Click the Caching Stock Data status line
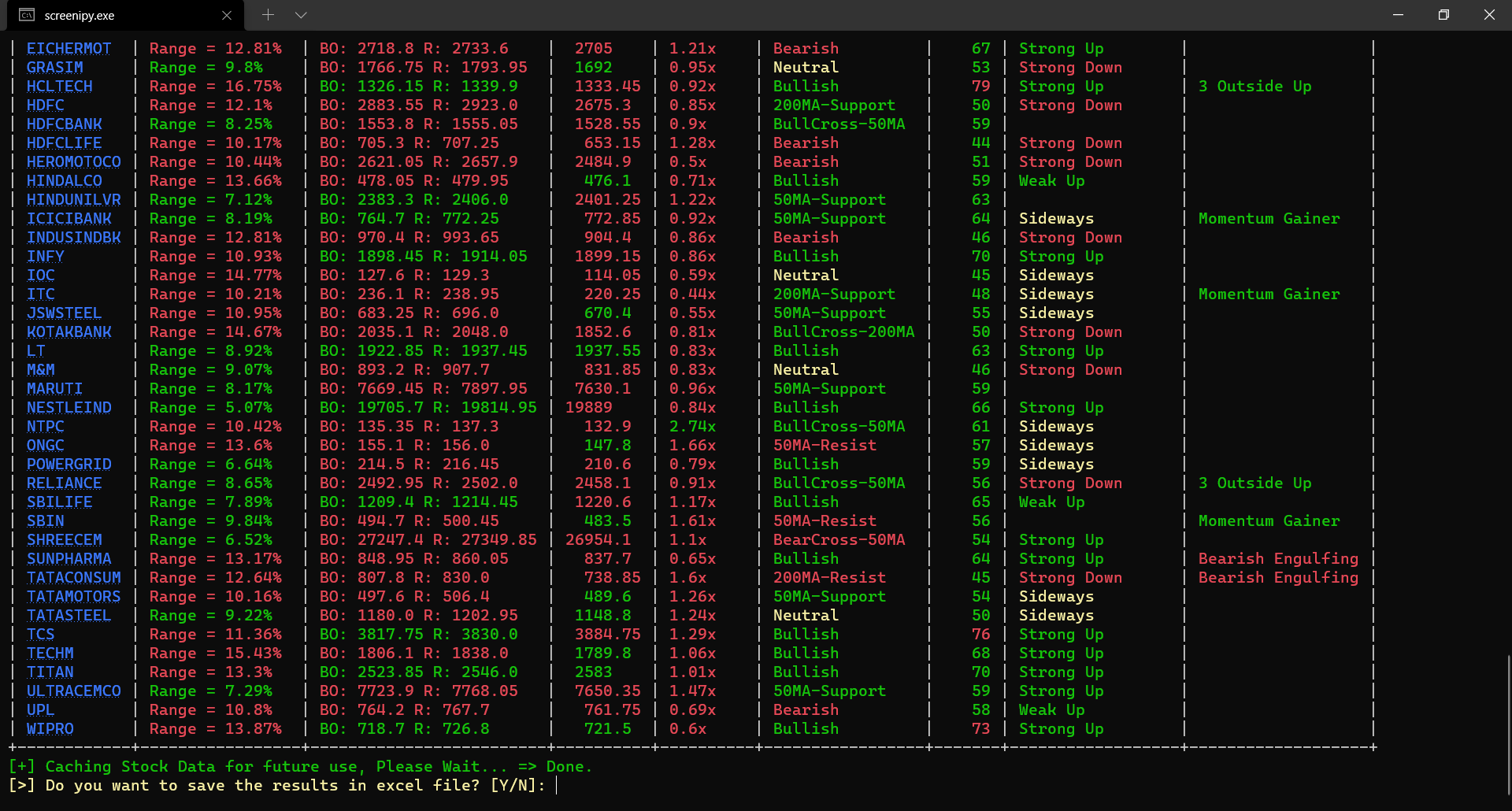 tap(300, 767)
